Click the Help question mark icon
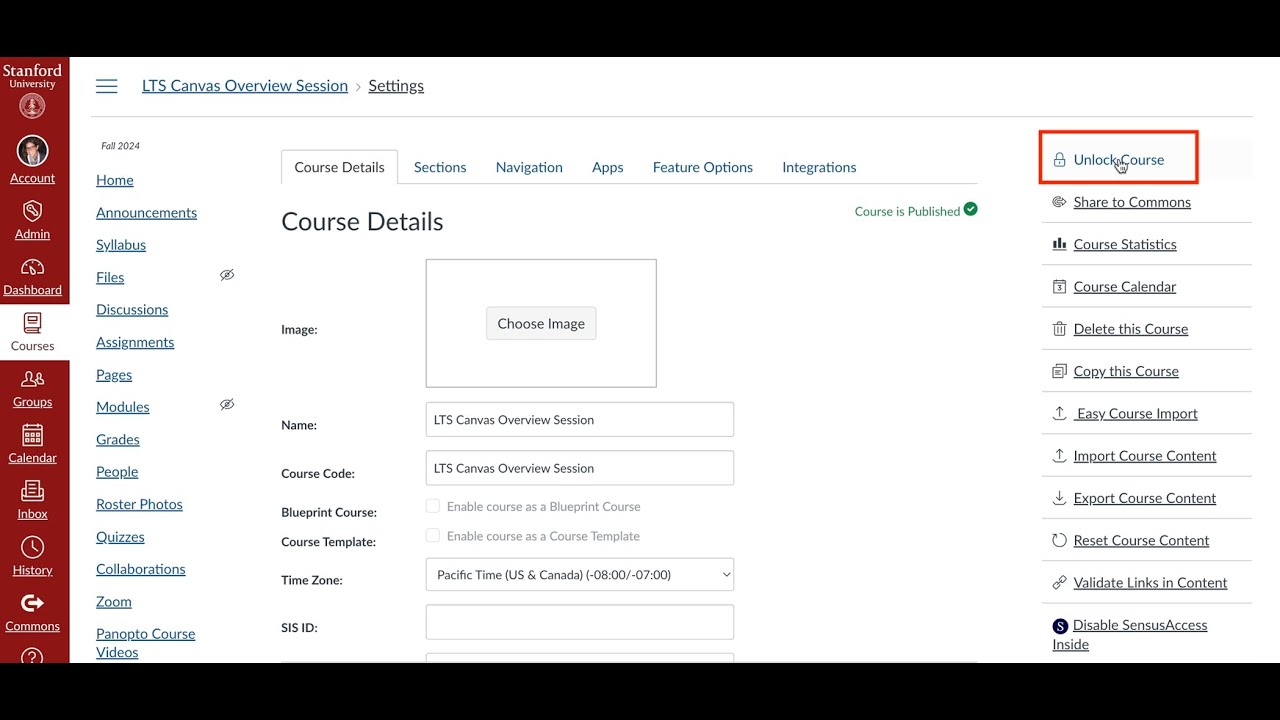Viewport: 1280px width, 720px height. coord(32,656)
